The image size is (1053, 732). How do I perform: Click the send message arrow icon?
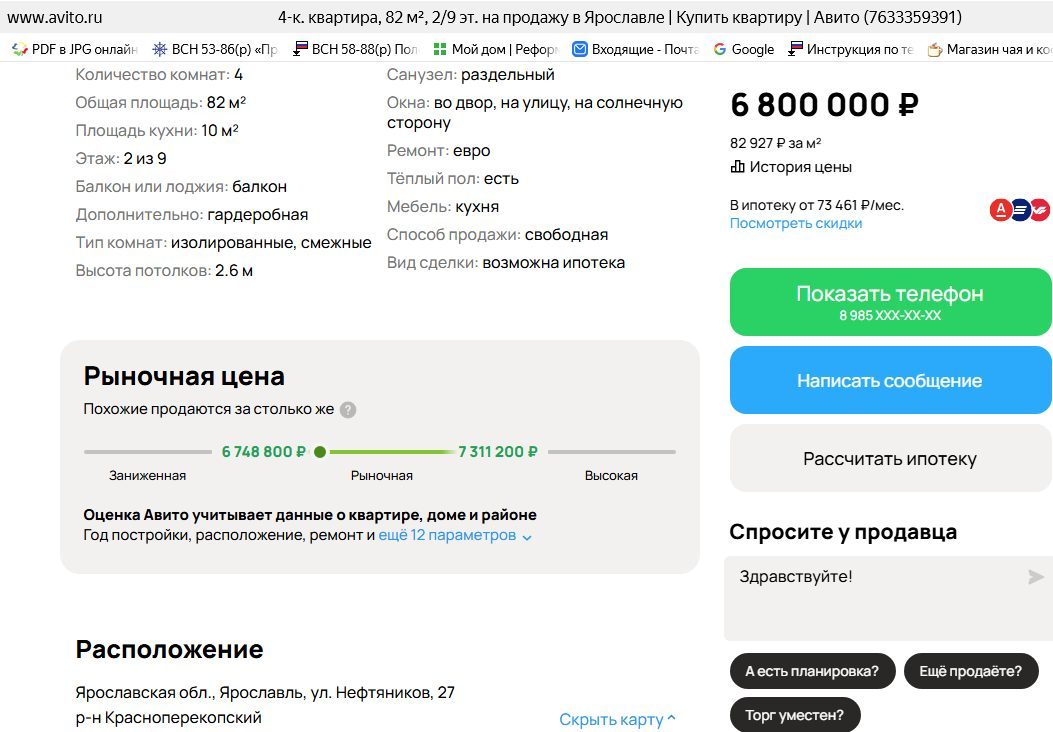pyautogui.click(x=1036, y=577)
